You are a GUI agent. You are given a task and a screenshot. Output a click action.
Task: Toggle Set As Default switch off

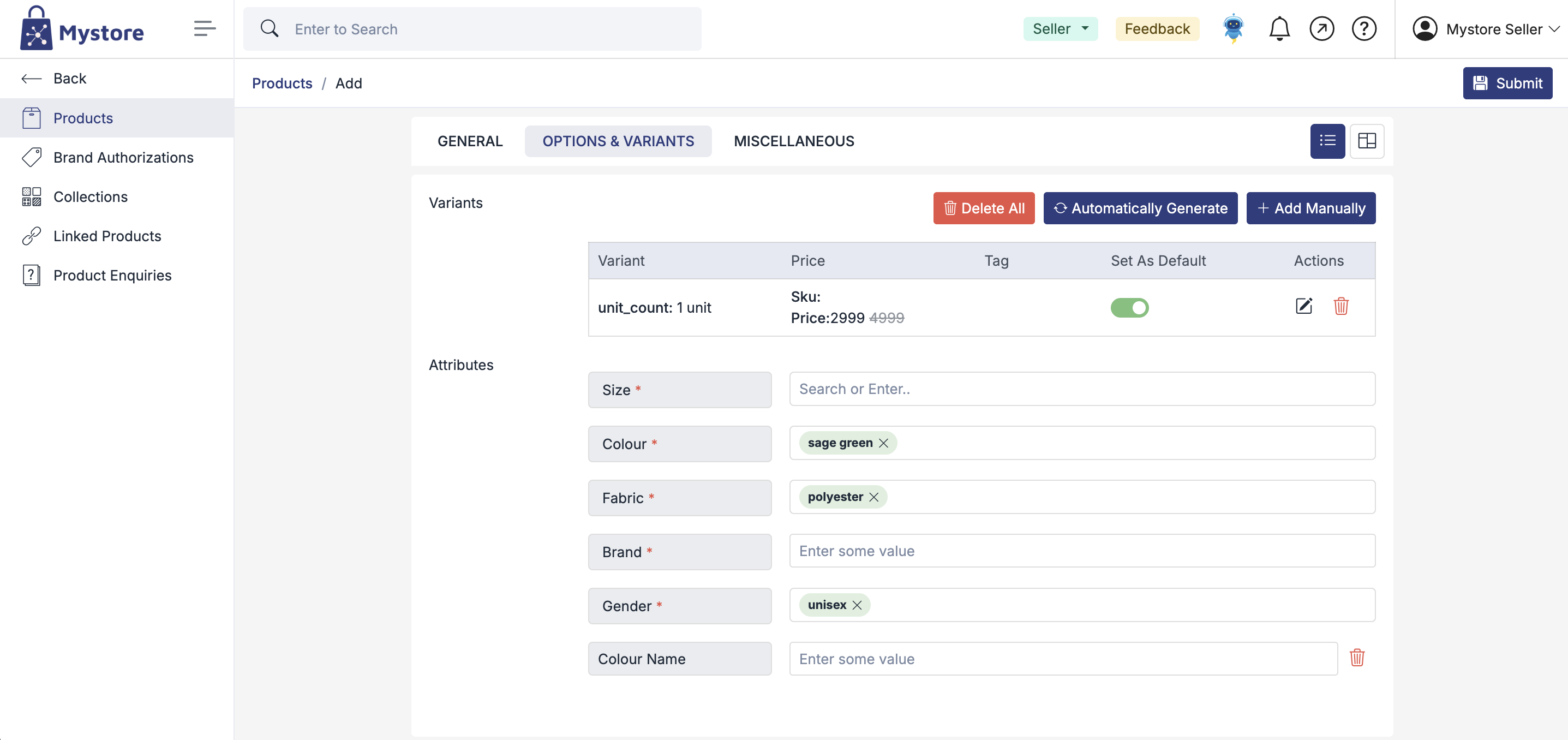(1129, 308)
